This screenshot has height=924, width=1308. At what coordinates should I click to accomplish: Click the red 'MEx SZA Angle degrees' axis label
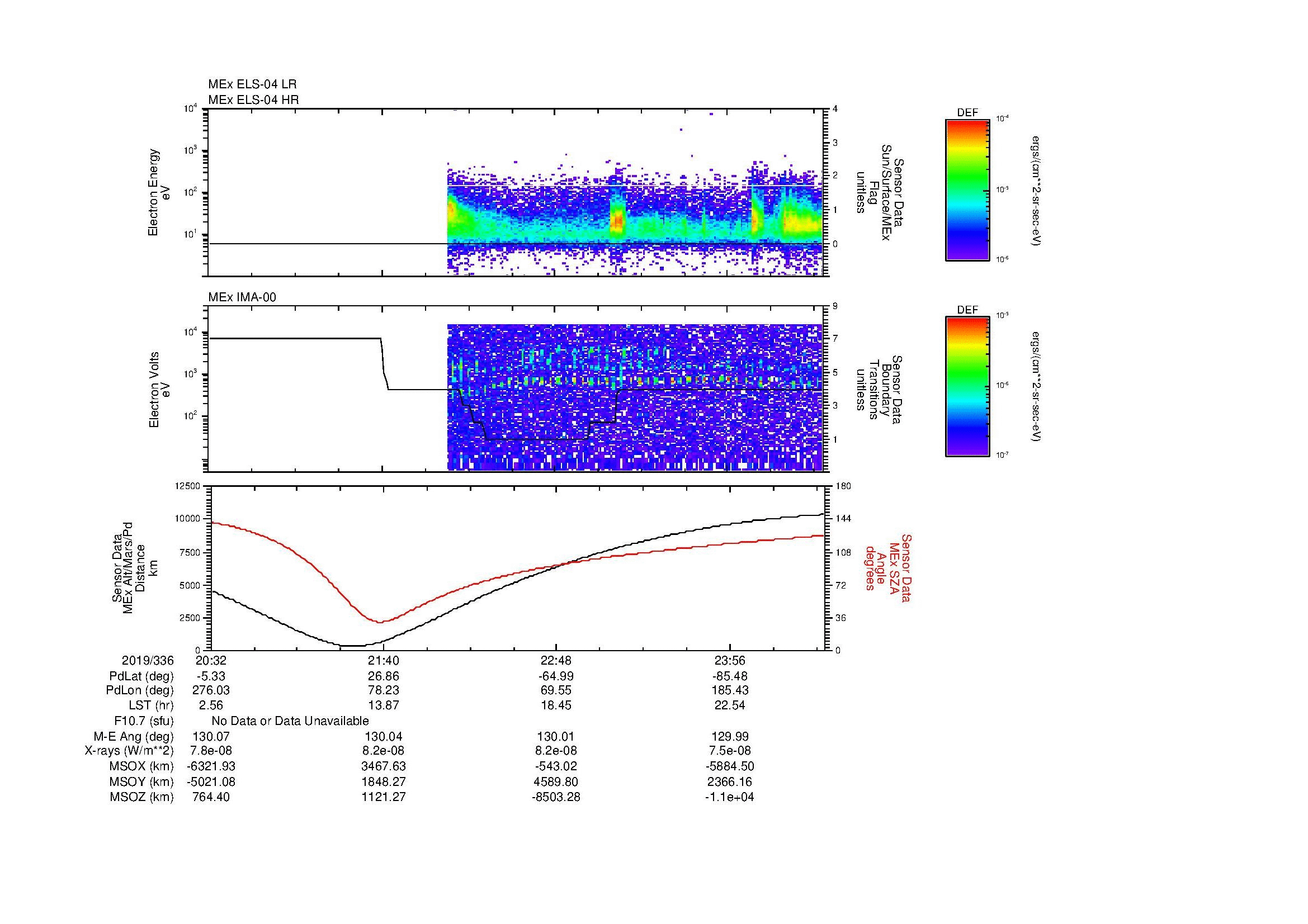(888, 567)
